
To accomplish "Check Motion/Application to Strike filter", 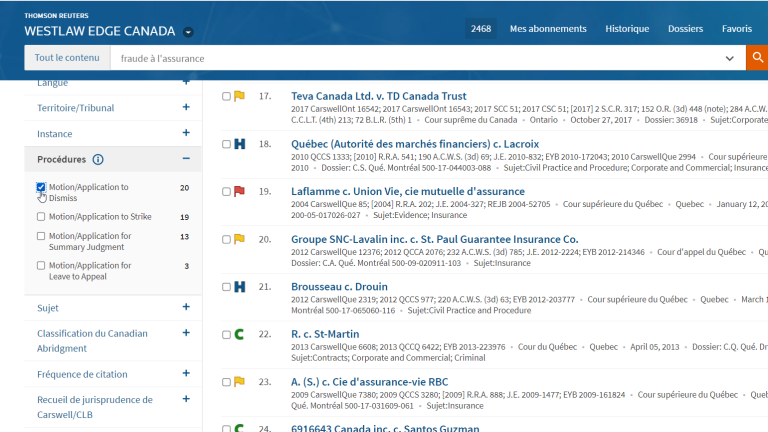I will coord(41,216).
